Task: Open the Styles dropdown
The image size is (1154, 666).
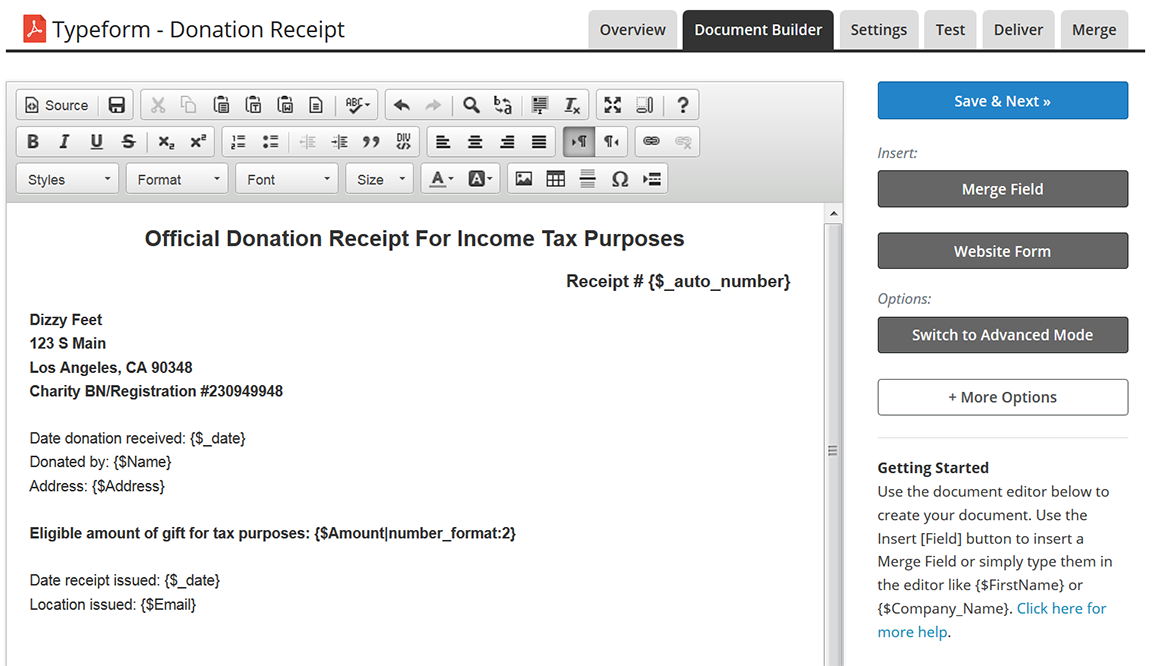Action: pyautogui.click(x=68, y=179)
